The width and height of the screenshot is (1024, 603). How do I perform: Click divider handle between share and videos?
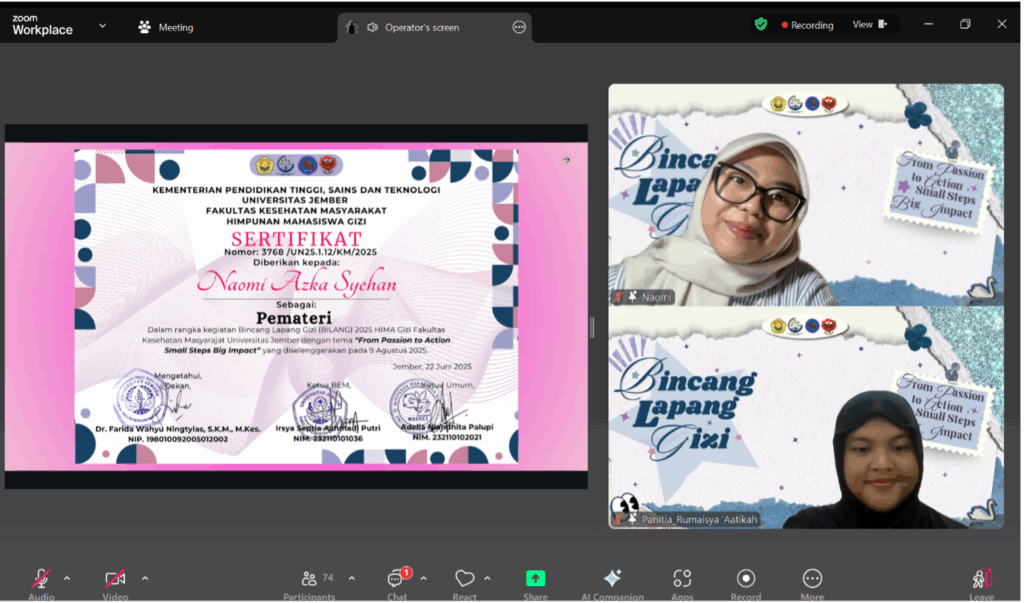(593, 327)
